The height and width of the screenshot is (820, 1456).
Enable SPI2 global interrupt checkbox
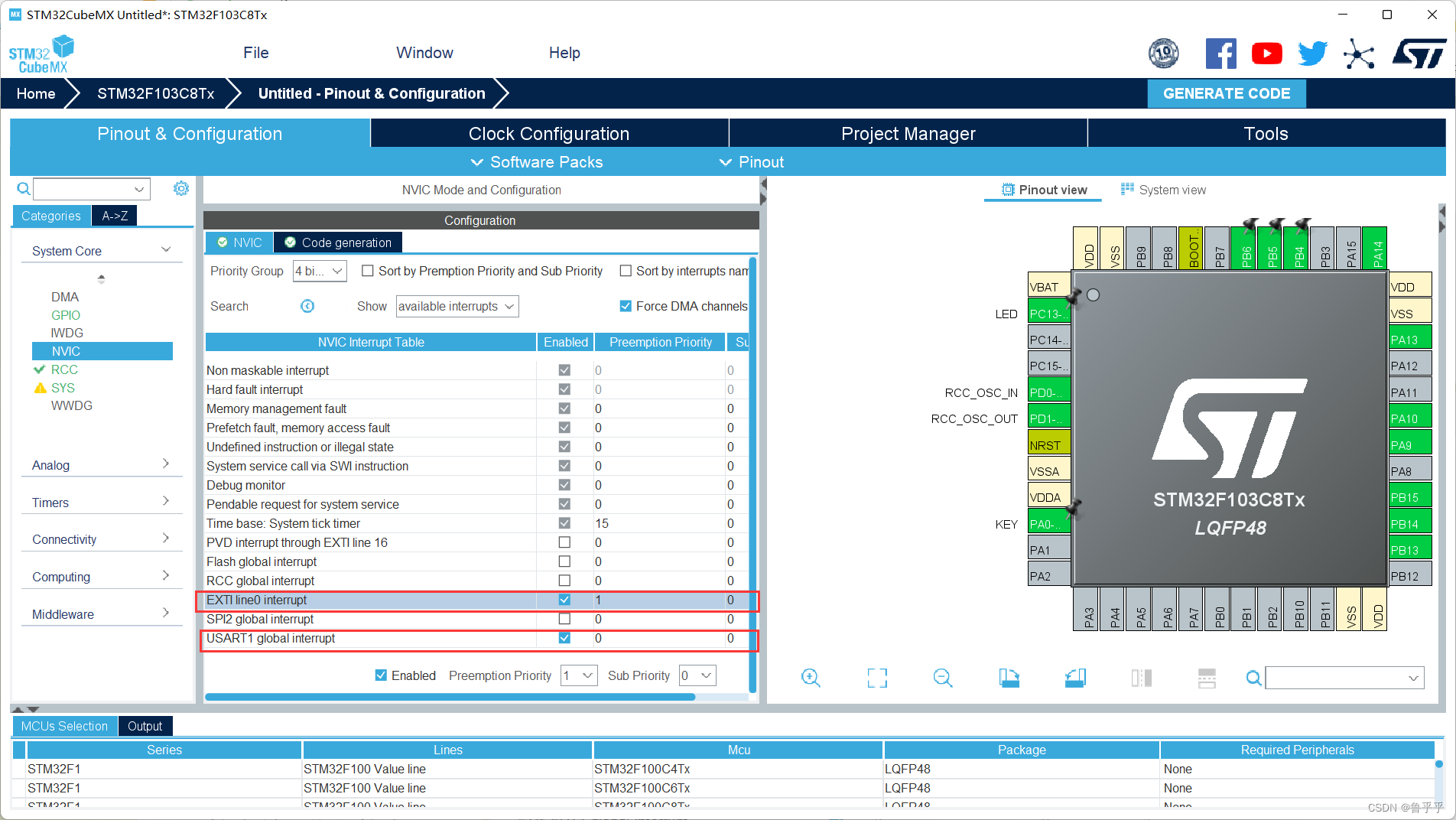pyautogui.click(x=564, y=619)
